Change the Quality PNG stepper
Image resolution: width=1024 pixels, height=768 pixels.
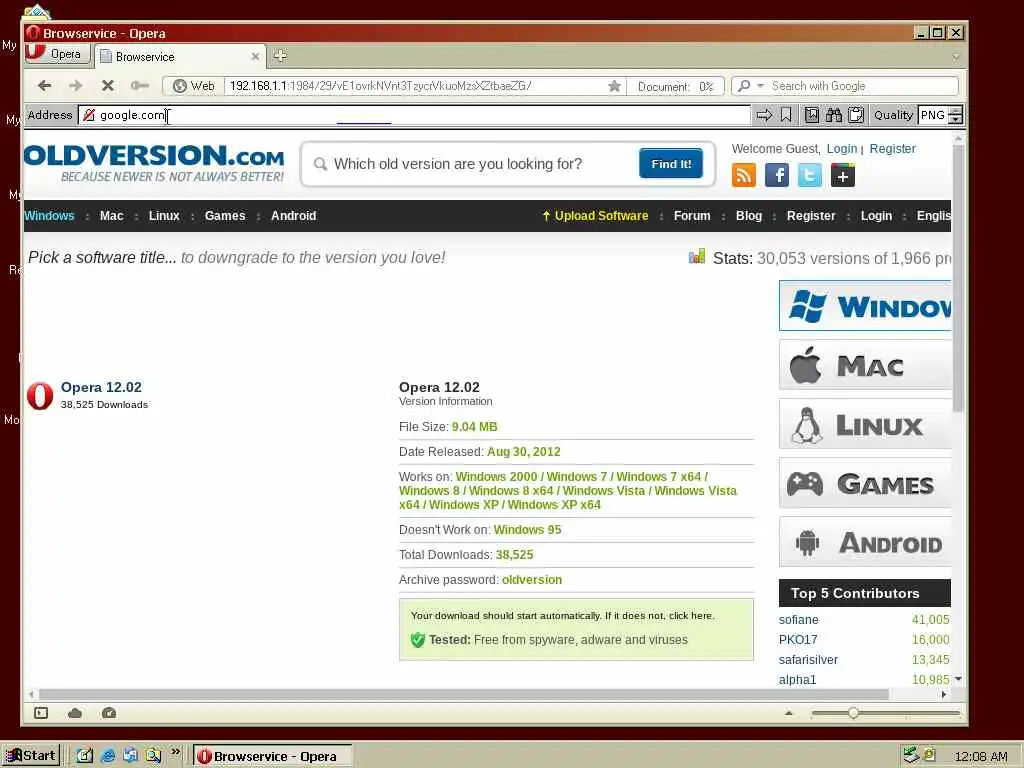[x=955, y=116]
